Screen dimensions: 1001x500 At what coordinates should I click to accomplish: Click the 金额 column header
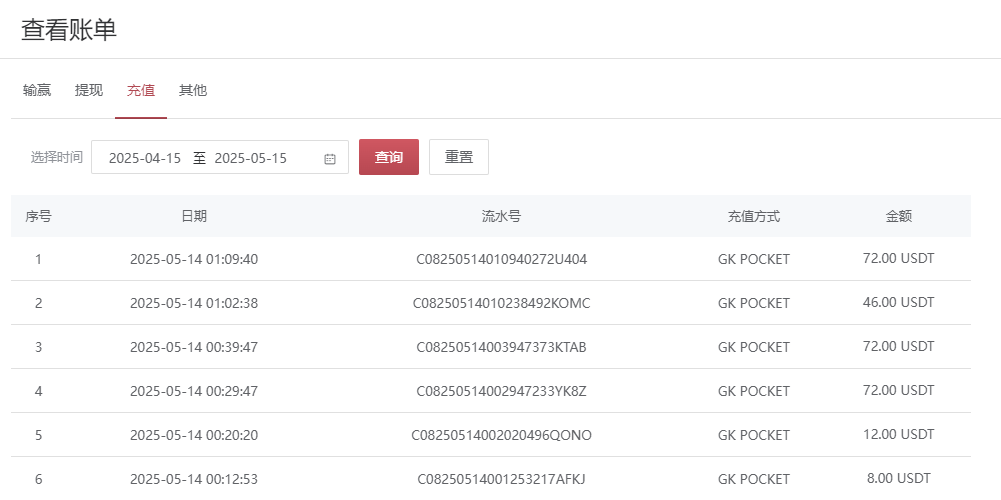tap(898, 216)
